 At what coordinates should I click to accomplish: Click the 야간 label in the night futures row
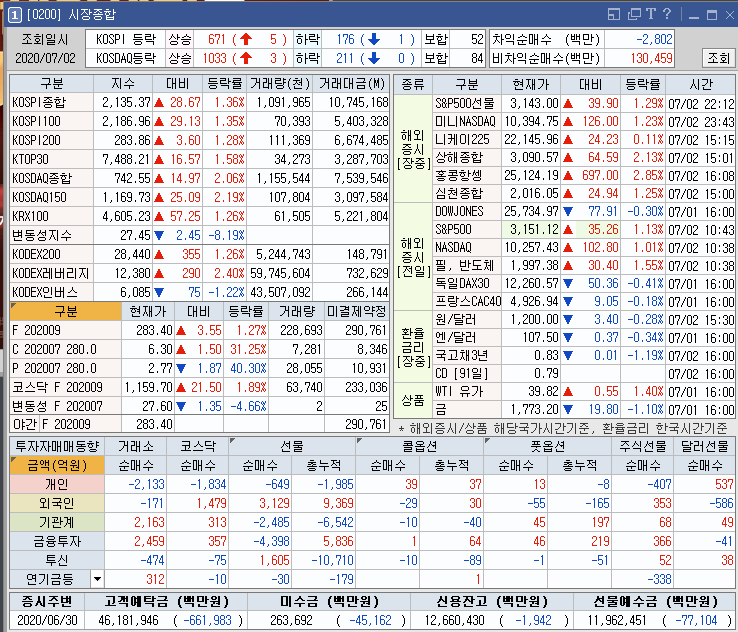pyautogui.click(x=24, y=424)
